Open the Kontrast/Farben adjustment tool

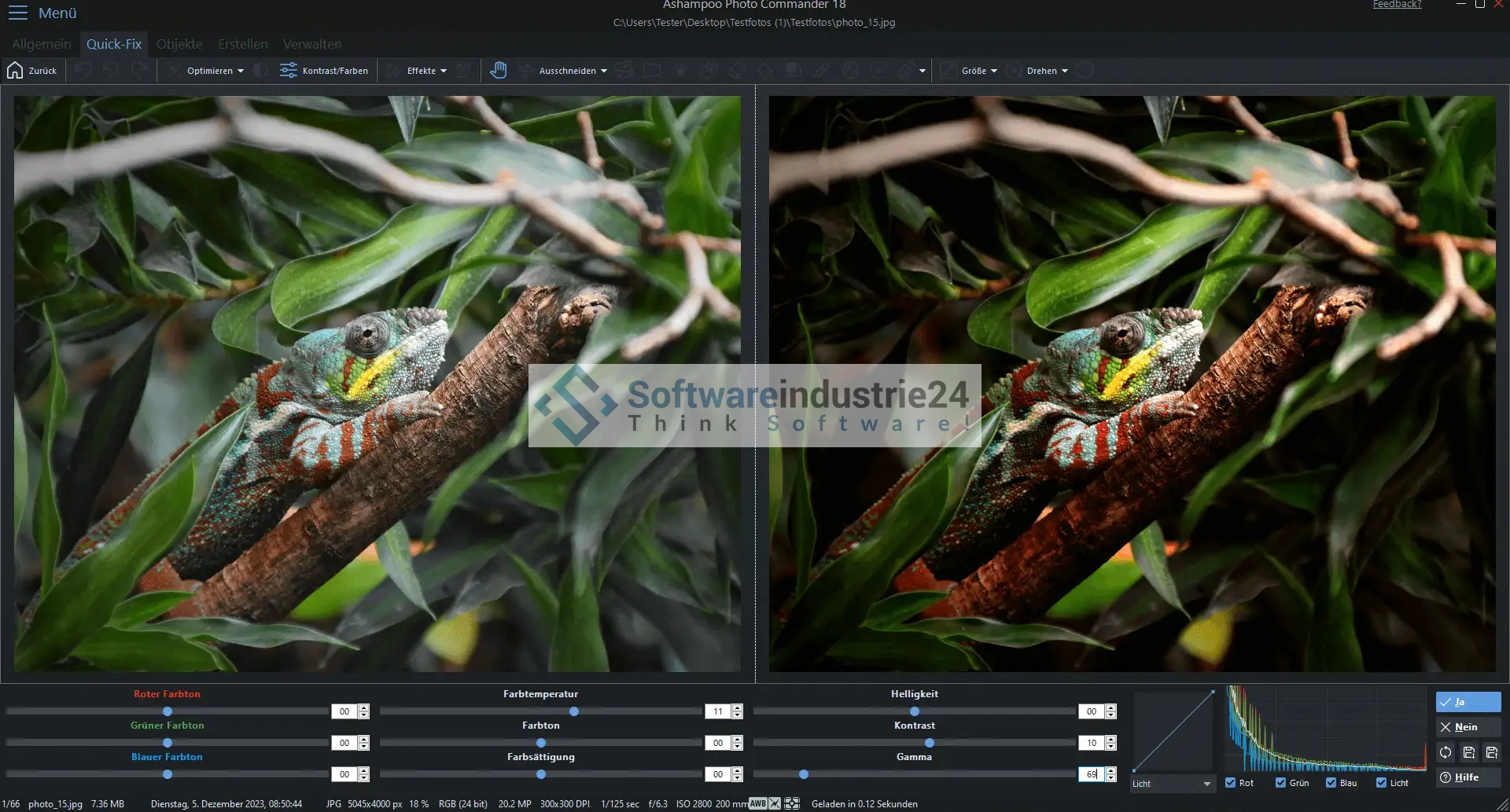tap(324, 71)
